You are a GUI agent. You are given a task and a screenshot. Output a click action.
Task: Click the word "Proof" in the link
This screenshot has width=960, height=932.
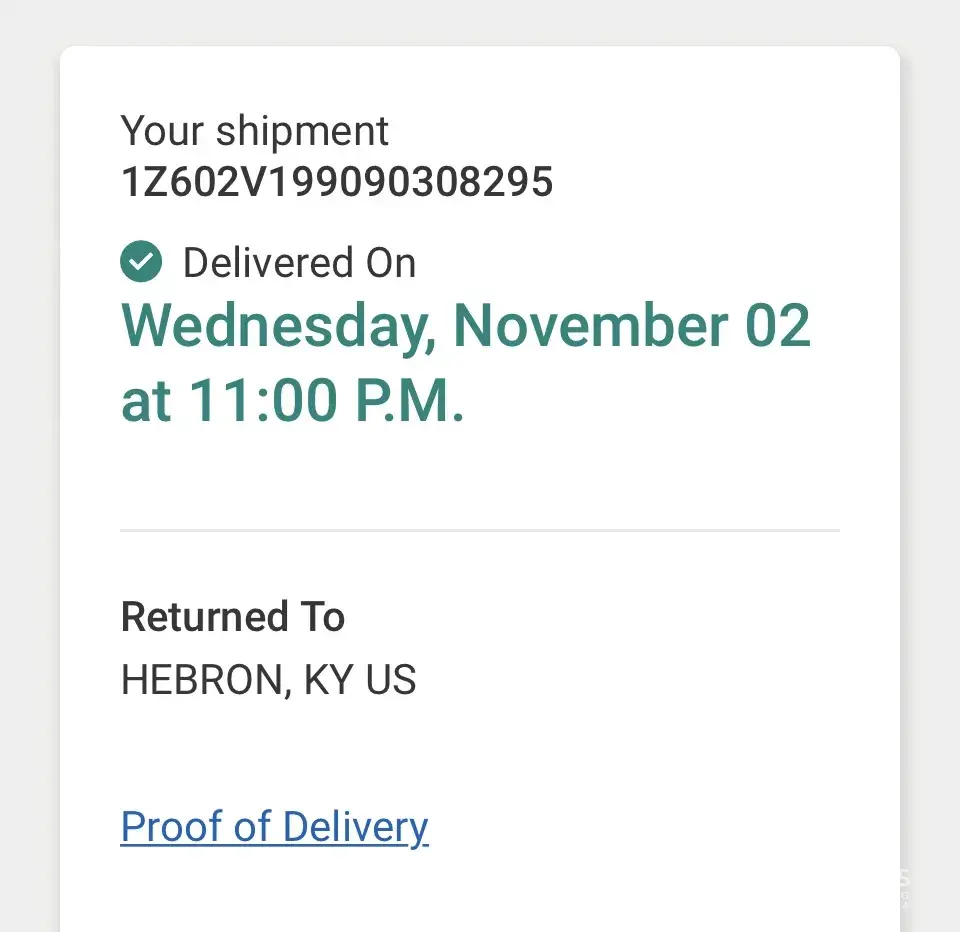click(159, 827)
